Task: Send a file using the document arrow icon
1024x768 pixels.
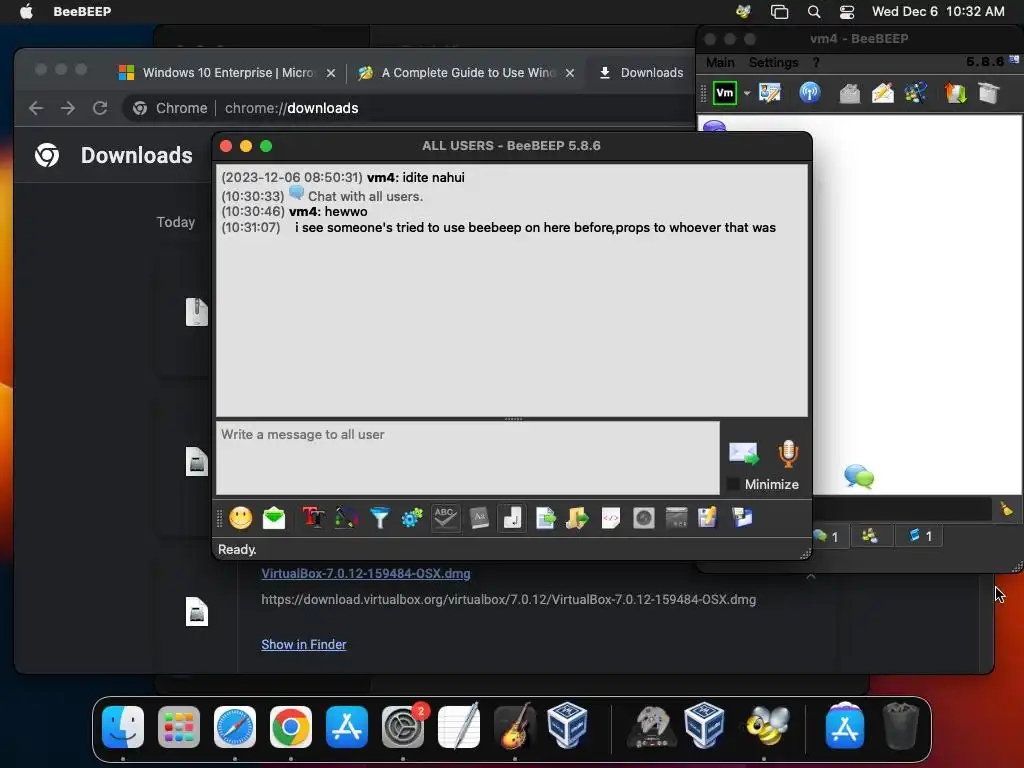Action: [545, 518]
